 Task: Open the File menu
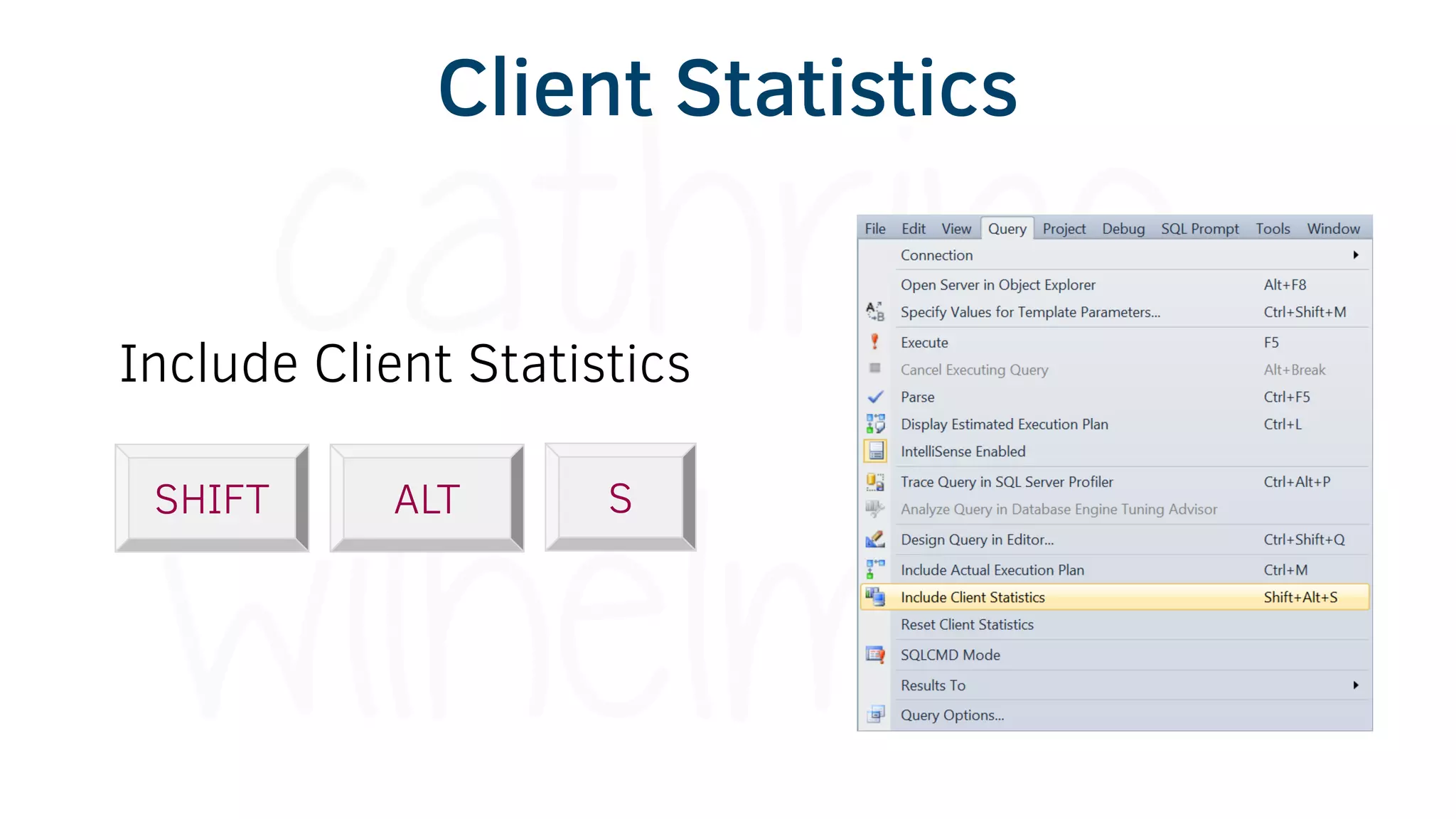click(875, 229)
